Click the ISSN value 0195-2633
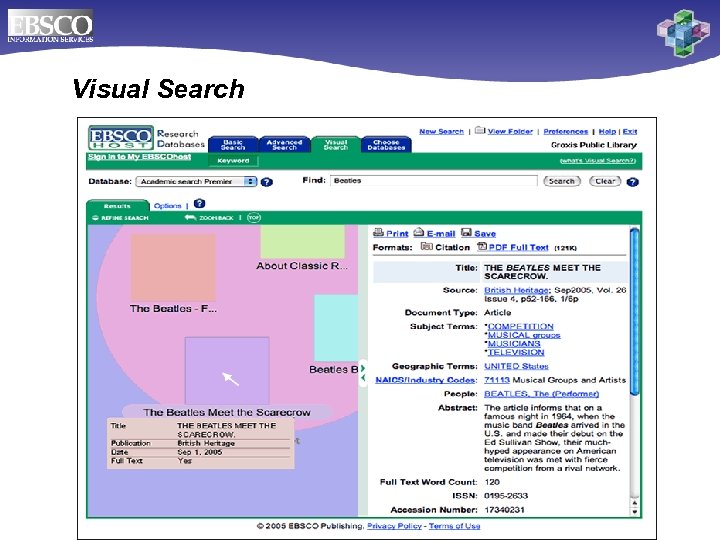720x540 pixels. coord(506,495)
